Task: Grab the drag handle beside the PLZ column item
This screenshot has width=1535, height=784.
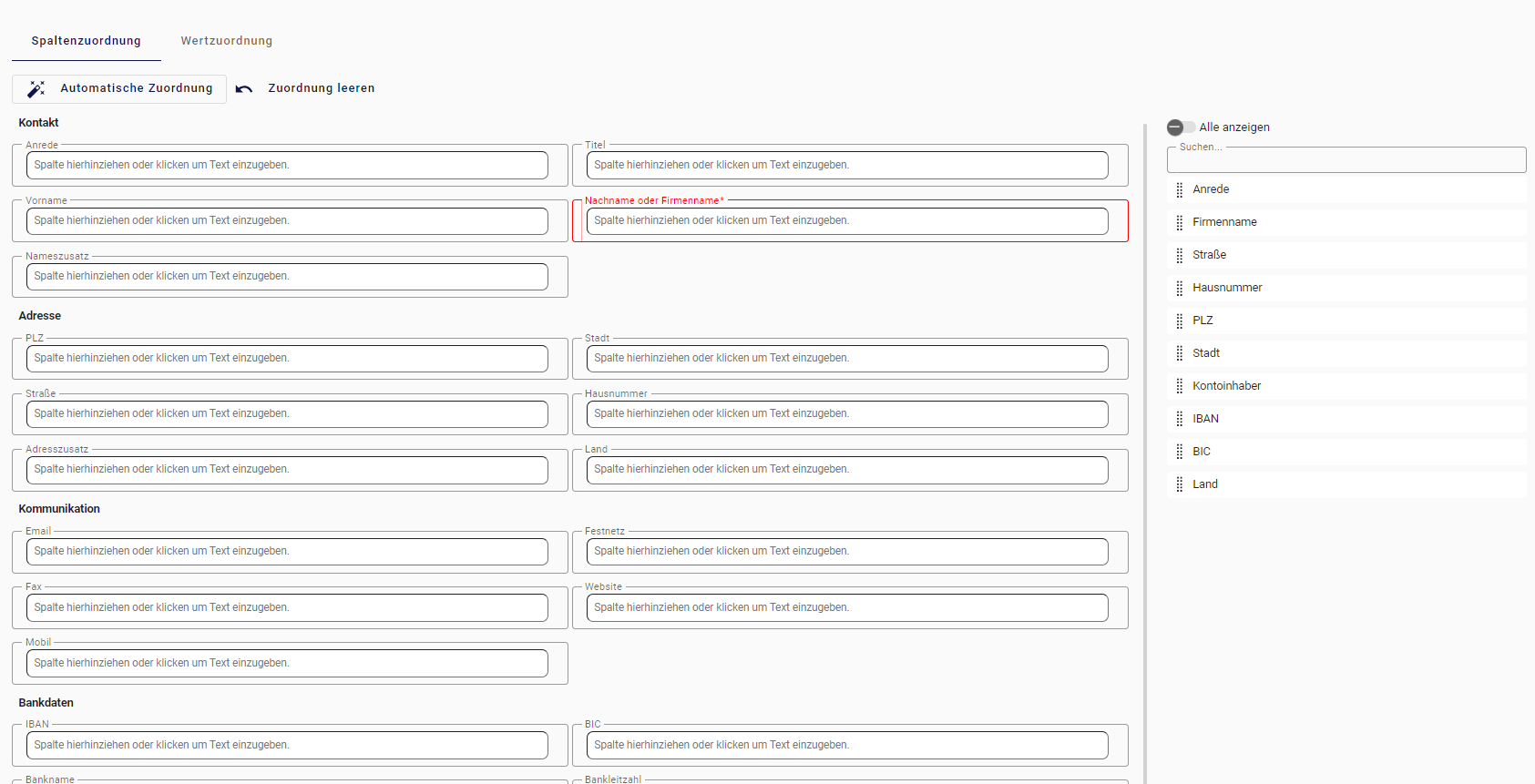Action: pyautogui.click(x=1180, y=321)
